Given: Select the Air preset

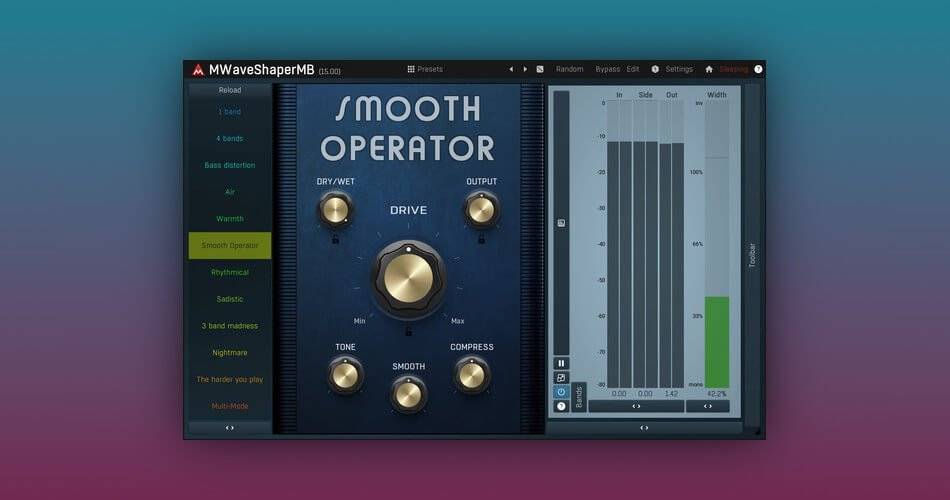Looking at the screenshot, I should pyautogui.click(x=230, y=192).
